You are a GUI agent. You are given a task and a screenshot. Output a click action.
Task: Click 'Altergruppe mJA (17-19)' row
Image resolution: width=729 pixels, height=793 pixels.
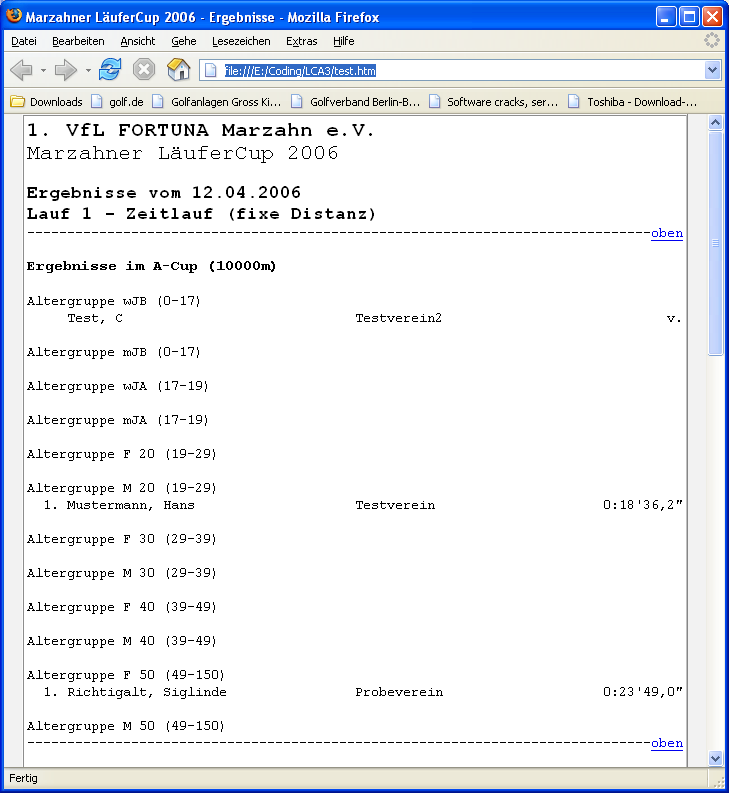pyautogui.click(x=118, y=420)
